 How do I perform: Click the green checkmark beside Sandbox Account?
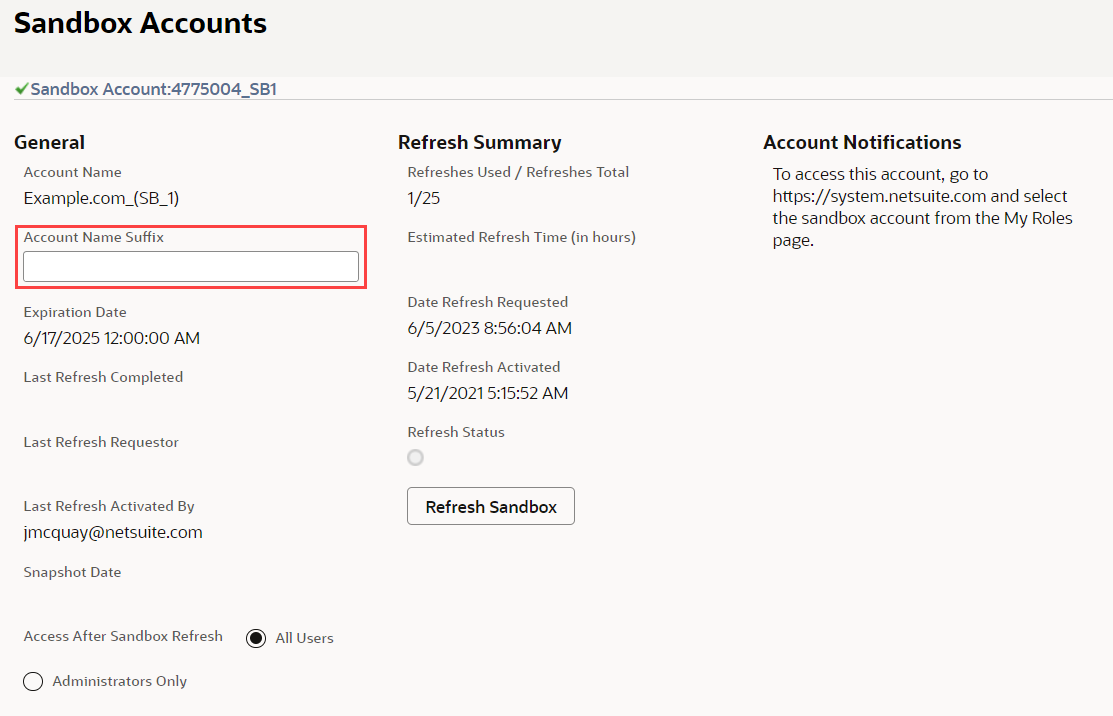(x=21, y=89)
